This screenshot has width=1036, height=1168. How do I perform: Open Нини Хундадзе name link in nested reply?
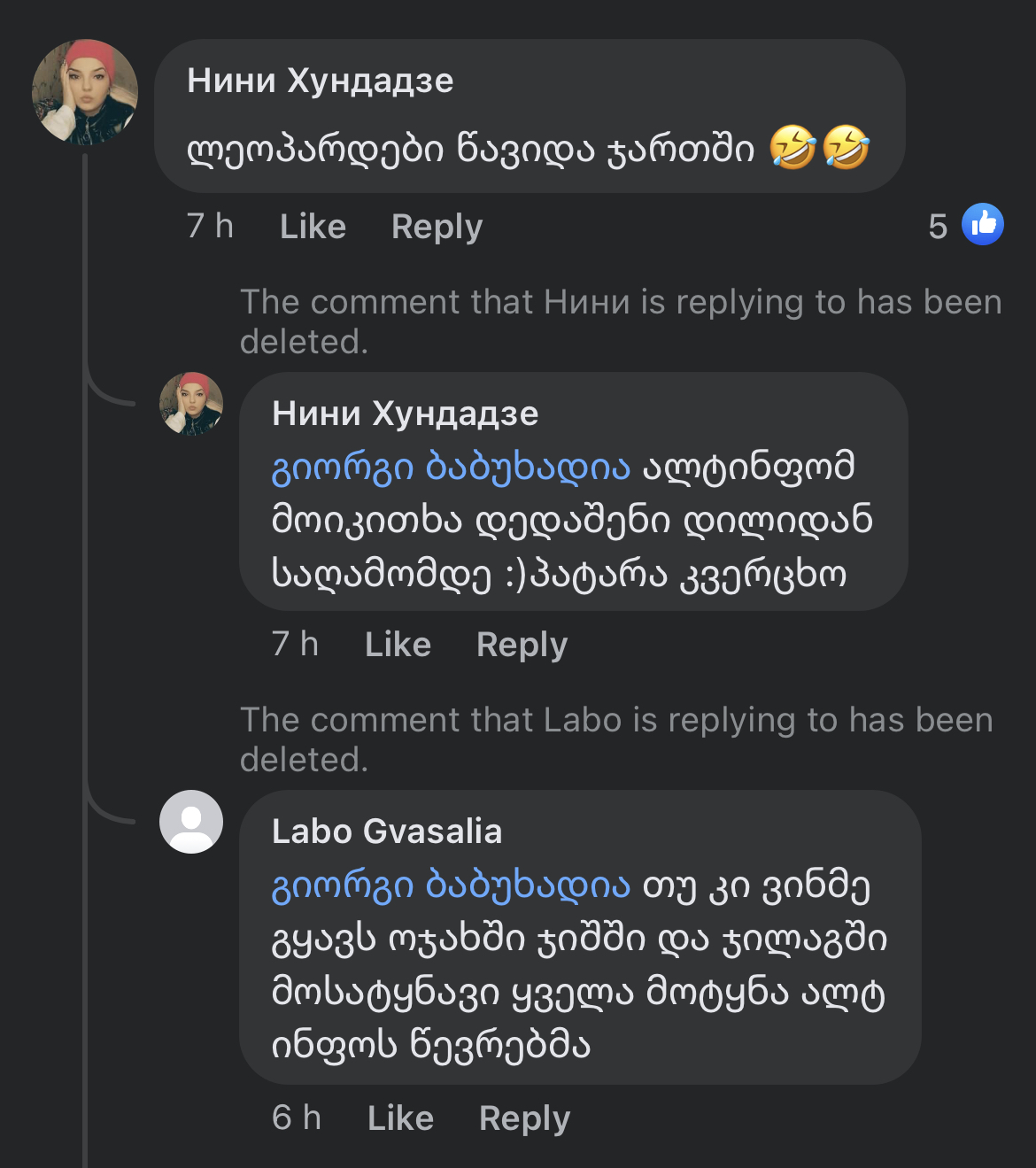click(405, 414)
